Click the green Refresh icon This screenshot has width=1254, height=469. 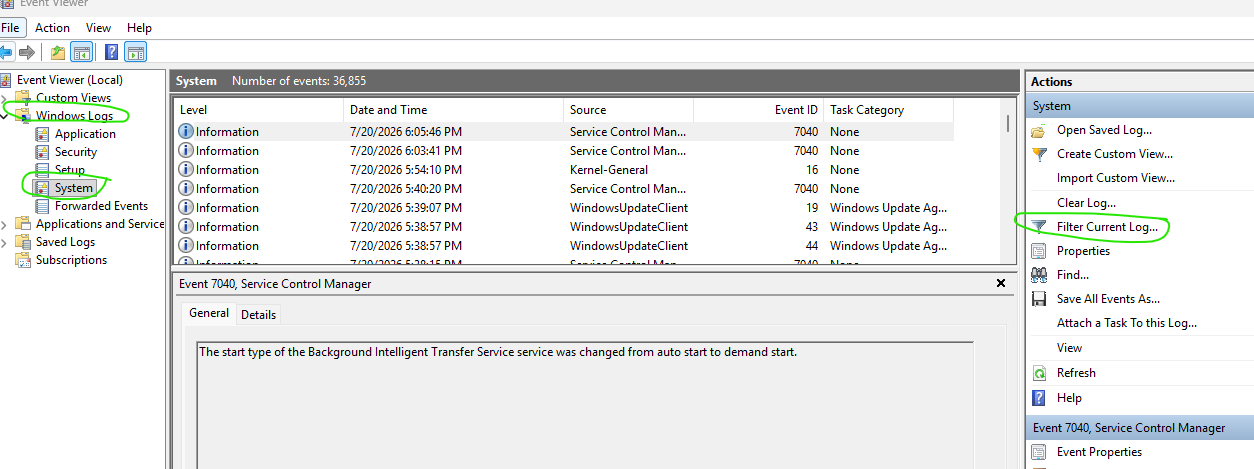1039,373
